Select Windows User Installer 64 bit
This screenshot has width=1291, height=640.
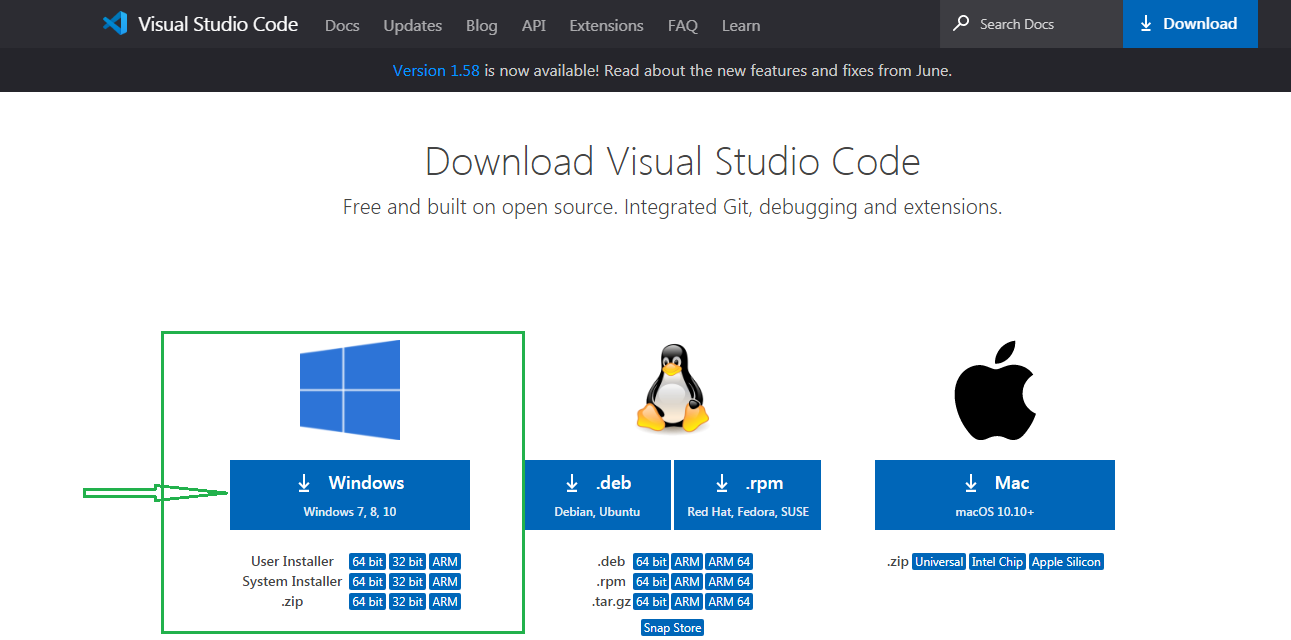[x=368, y=562]
